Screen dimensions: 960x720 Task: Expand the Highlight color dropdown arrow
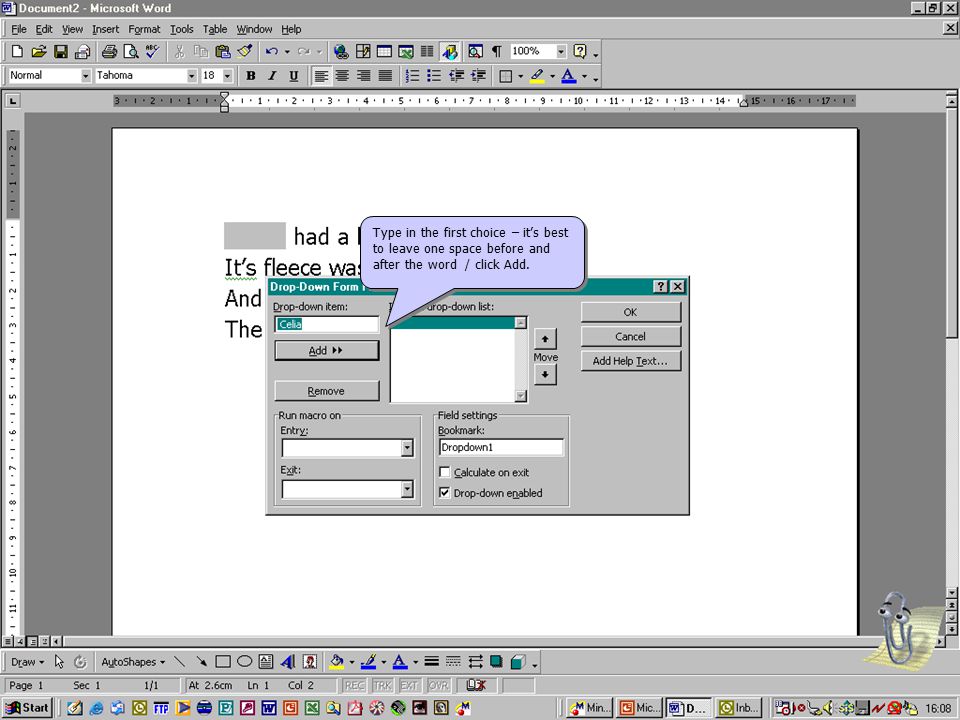(x=552, y=77)
